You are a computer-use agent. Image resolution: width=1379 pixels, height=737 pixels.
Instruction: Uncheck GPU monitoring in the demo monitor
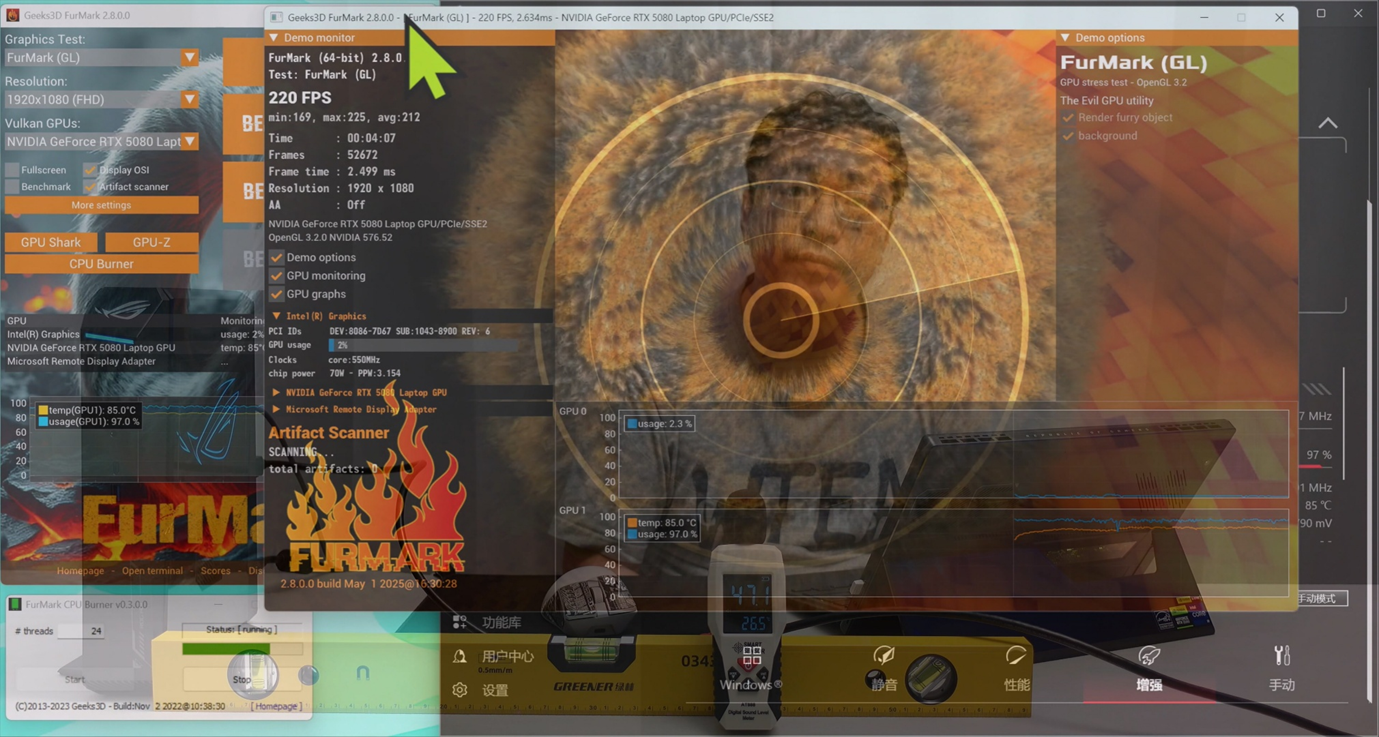pos(277,276)
